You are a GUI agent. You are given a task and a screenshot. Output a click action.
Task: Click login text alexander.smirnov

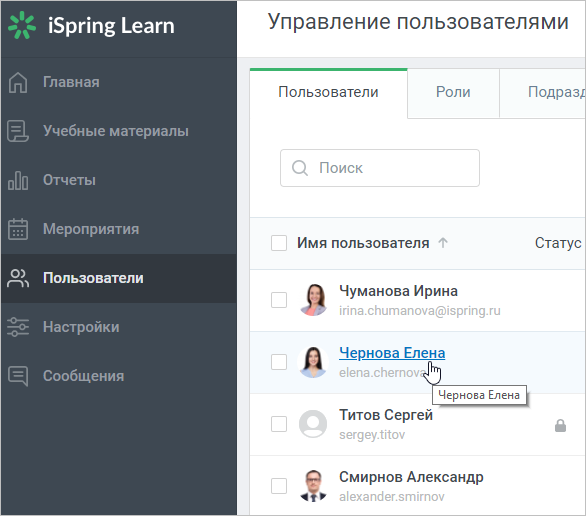point(392,497)
